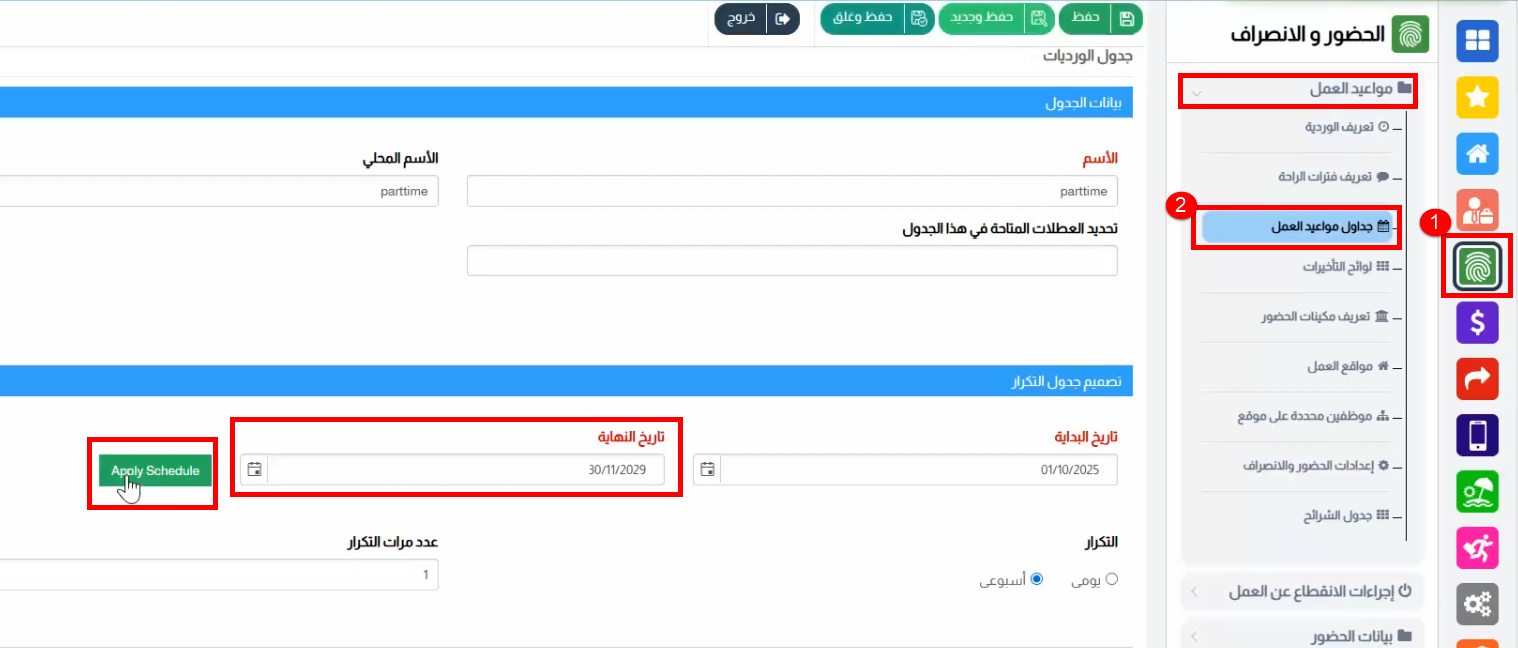Open the dashboard grid icon in sidebar
Viewport: 1518px width, 648px height.
pyautogui.click(x=1477, y=41)
